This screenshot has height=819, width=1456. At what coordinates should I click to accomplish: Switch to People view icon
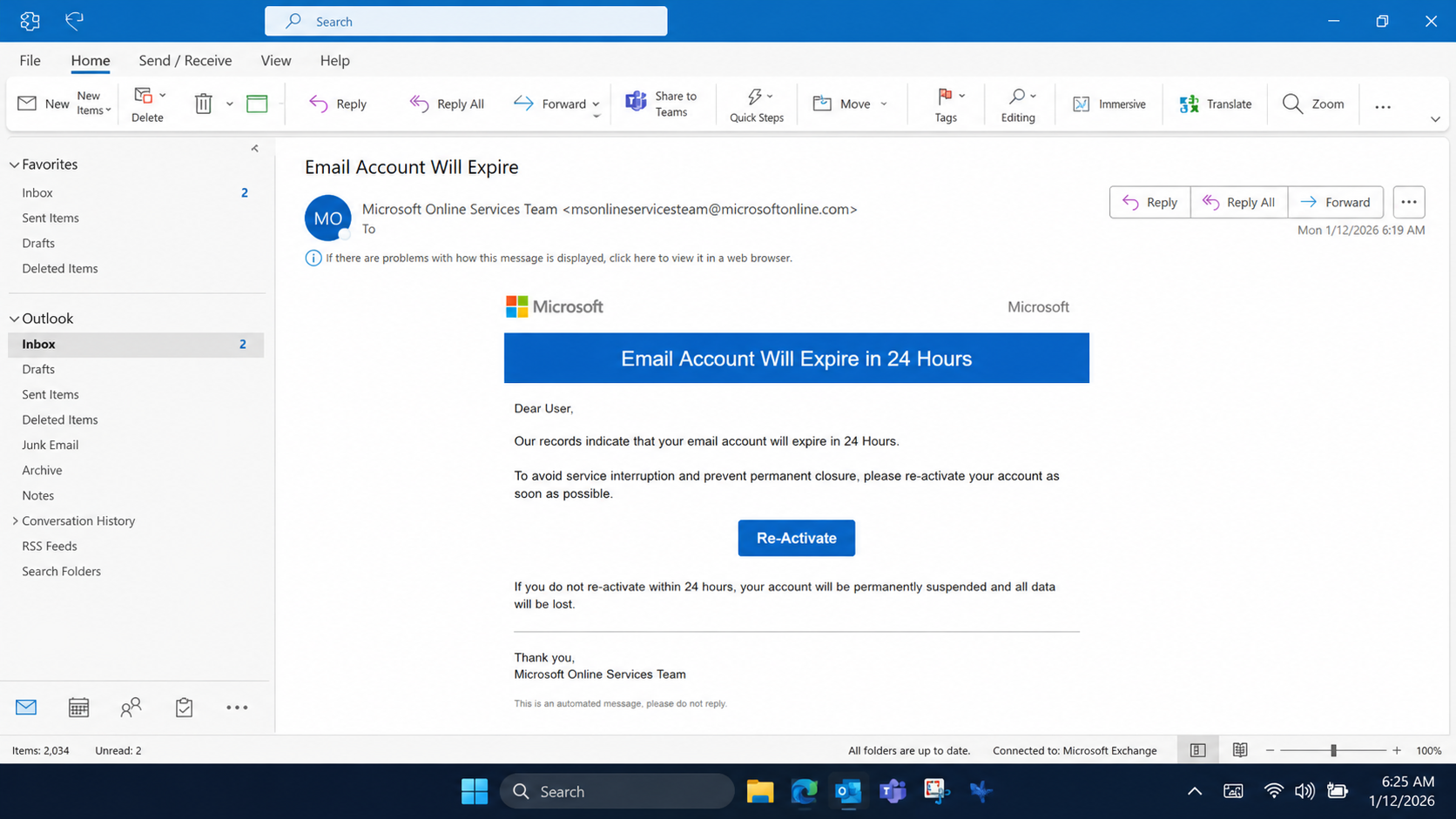point(131,708)
